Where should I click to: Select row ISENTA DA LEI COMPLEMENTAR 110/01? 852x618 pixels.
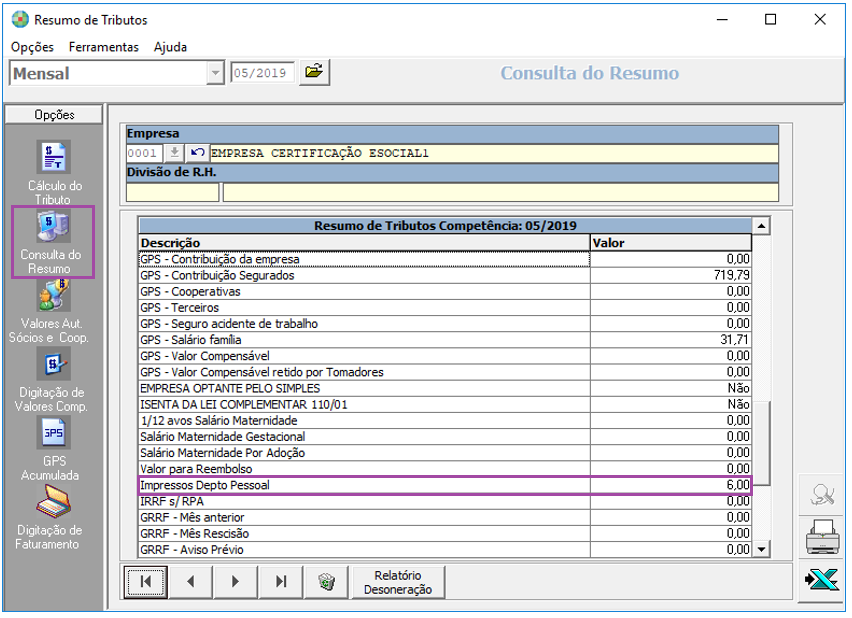pos(445,404)
